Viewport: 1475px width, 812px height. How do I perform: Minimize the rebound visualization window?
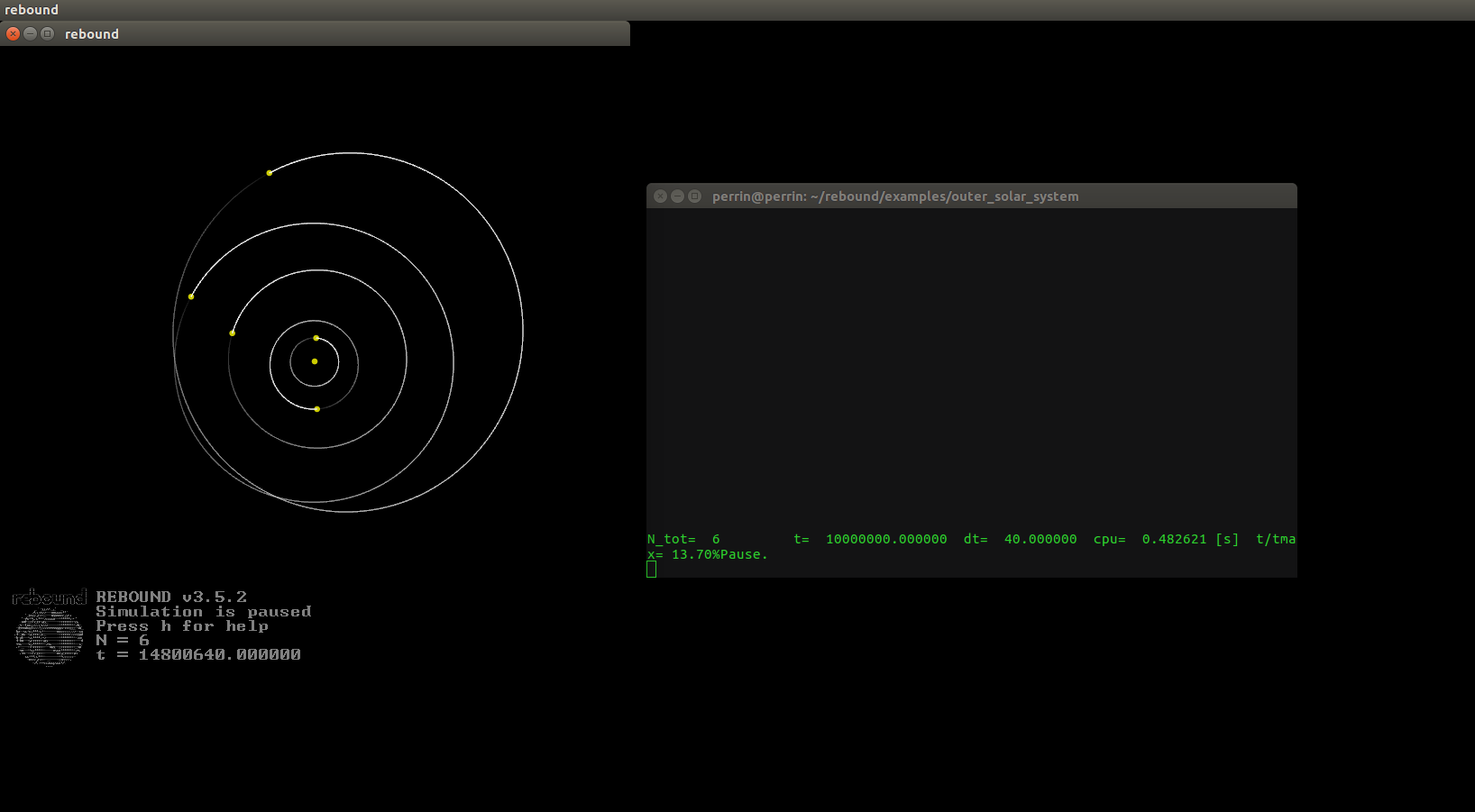click(30, 33)
